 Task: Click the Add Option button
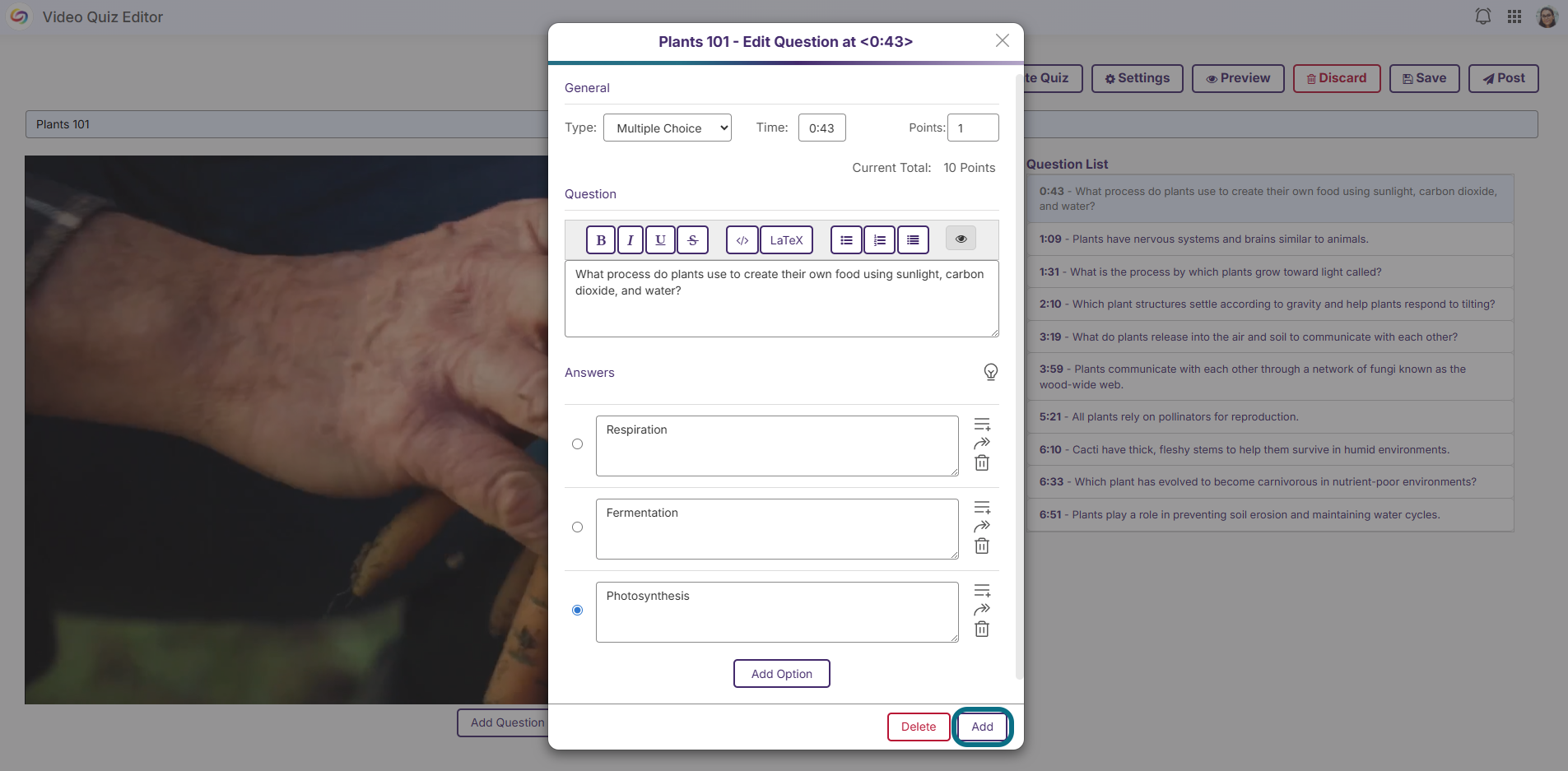tap(782, 674)
